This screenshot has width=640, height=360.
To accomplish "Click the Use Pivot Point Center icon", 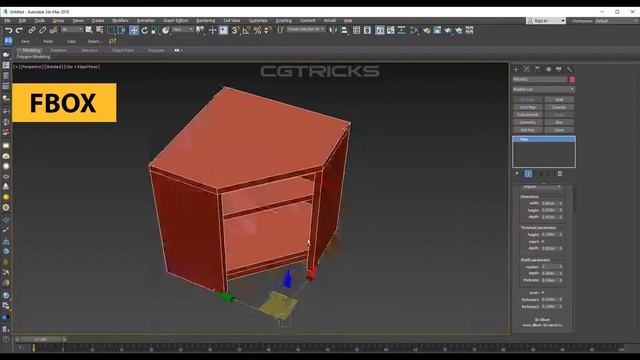I will pyautogui.click(x=200, y=30).
